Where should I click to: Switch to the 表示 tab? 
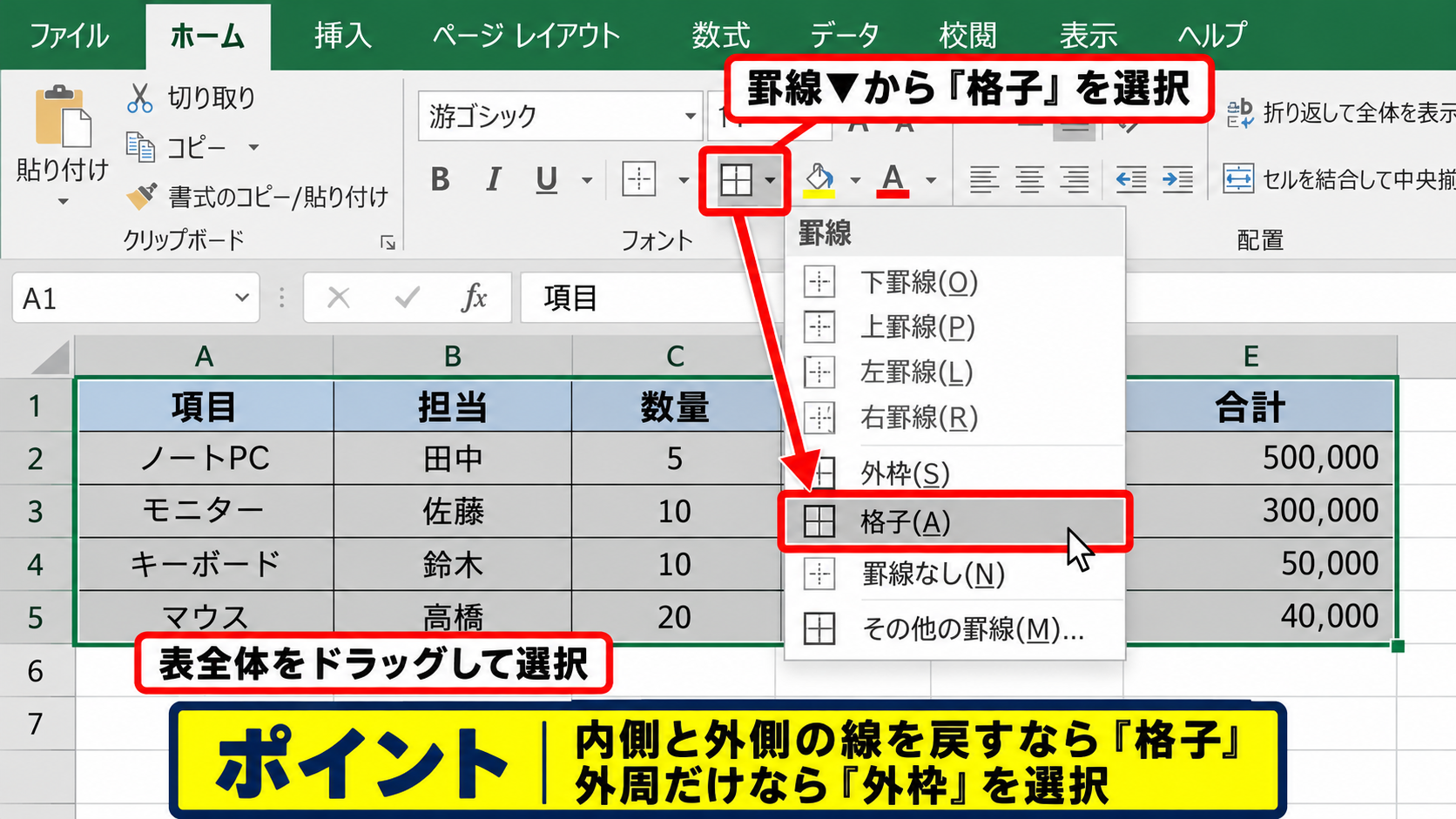click(1089, 36)
